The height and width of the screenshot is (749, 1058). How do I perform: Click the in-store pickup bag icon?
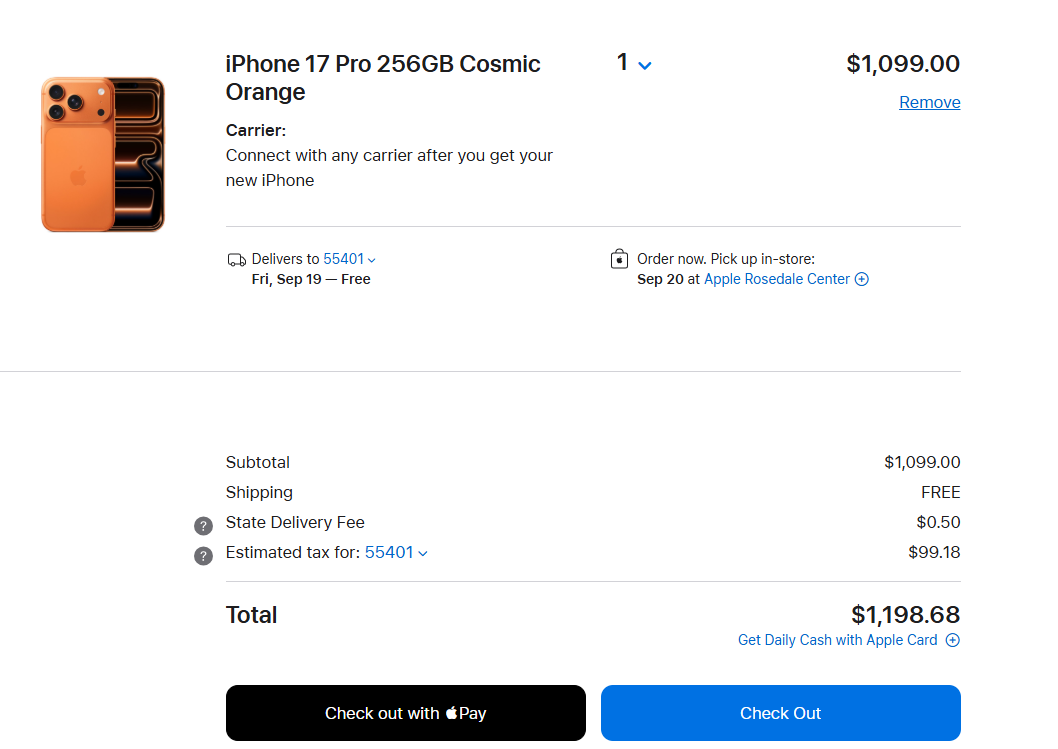click(619, 259)
